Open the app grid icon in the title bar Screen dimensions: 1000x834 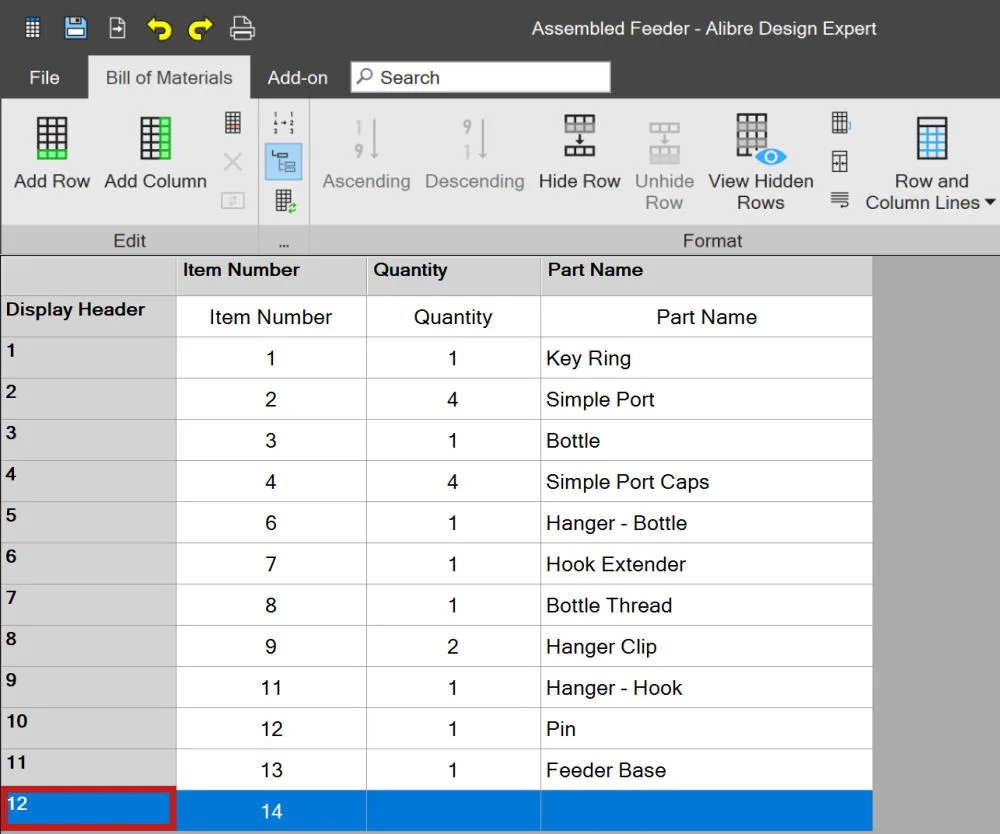33,28
